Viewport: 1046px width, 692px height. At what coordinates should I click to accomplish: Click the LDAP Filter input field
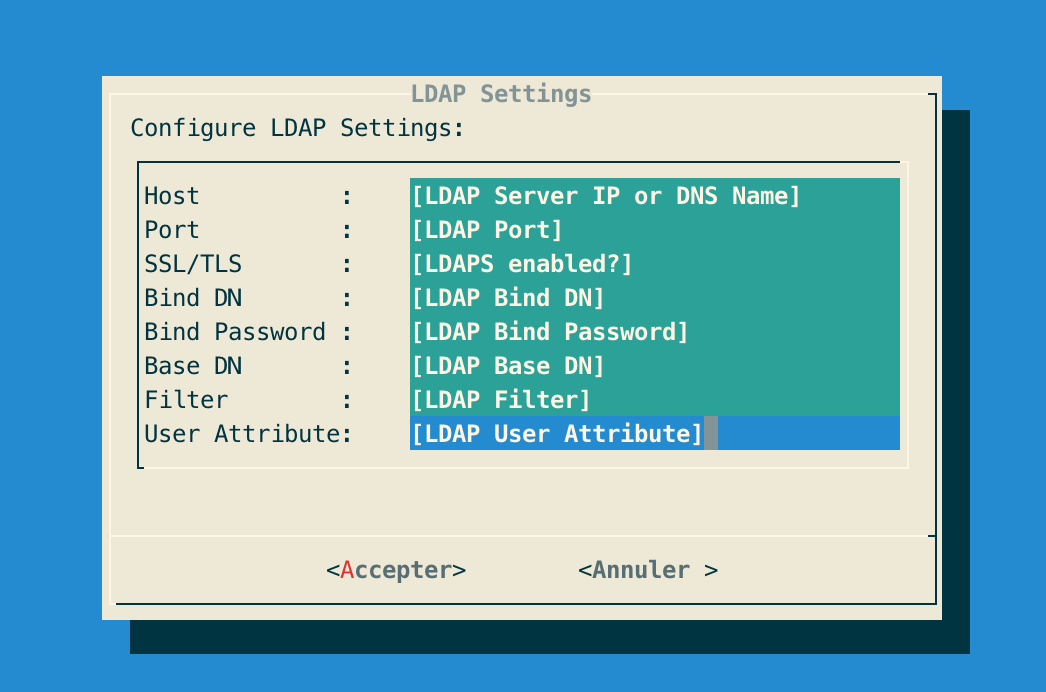[654, 400]
